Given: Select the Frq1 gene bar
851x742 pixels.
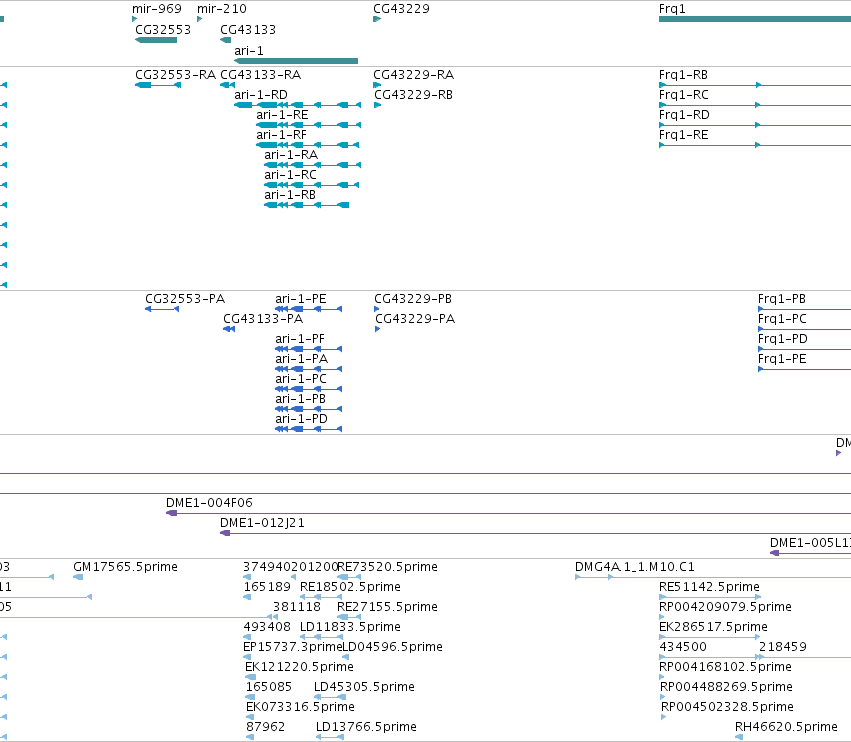Looking at the screenshot, I should pos(755,19).
